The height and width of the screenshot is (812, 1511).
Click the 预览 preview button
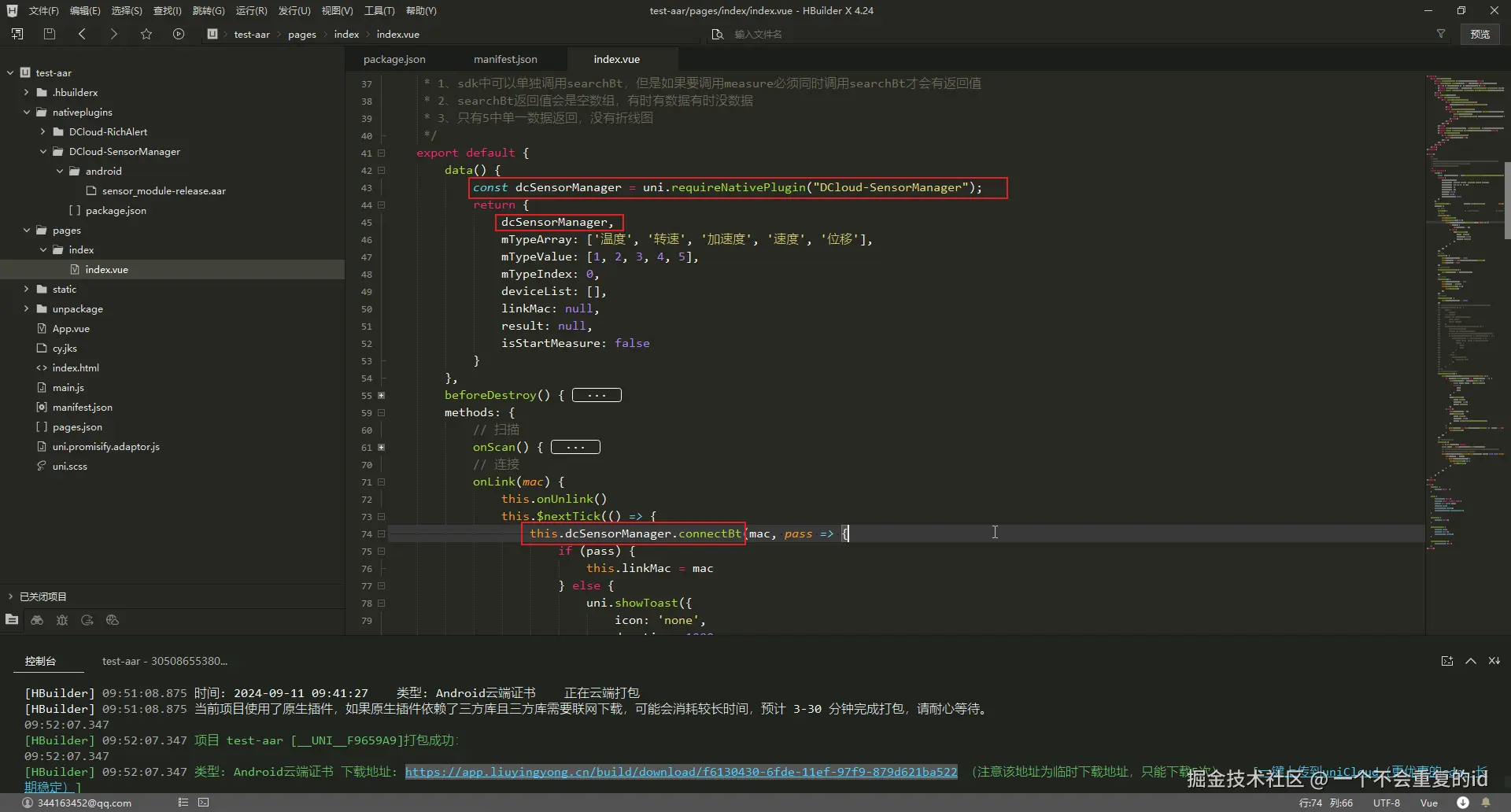coord(1480,34)
